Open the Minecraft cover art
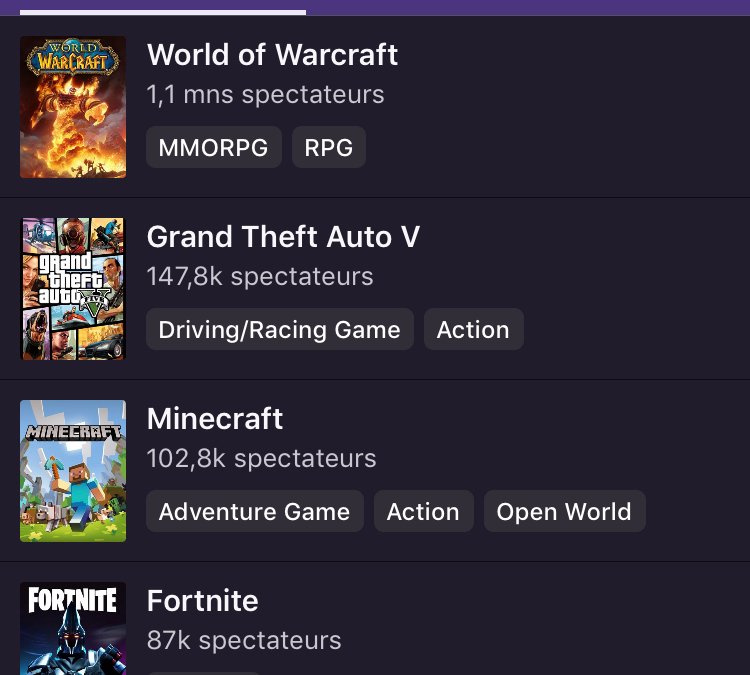 (x=73, y=471)
